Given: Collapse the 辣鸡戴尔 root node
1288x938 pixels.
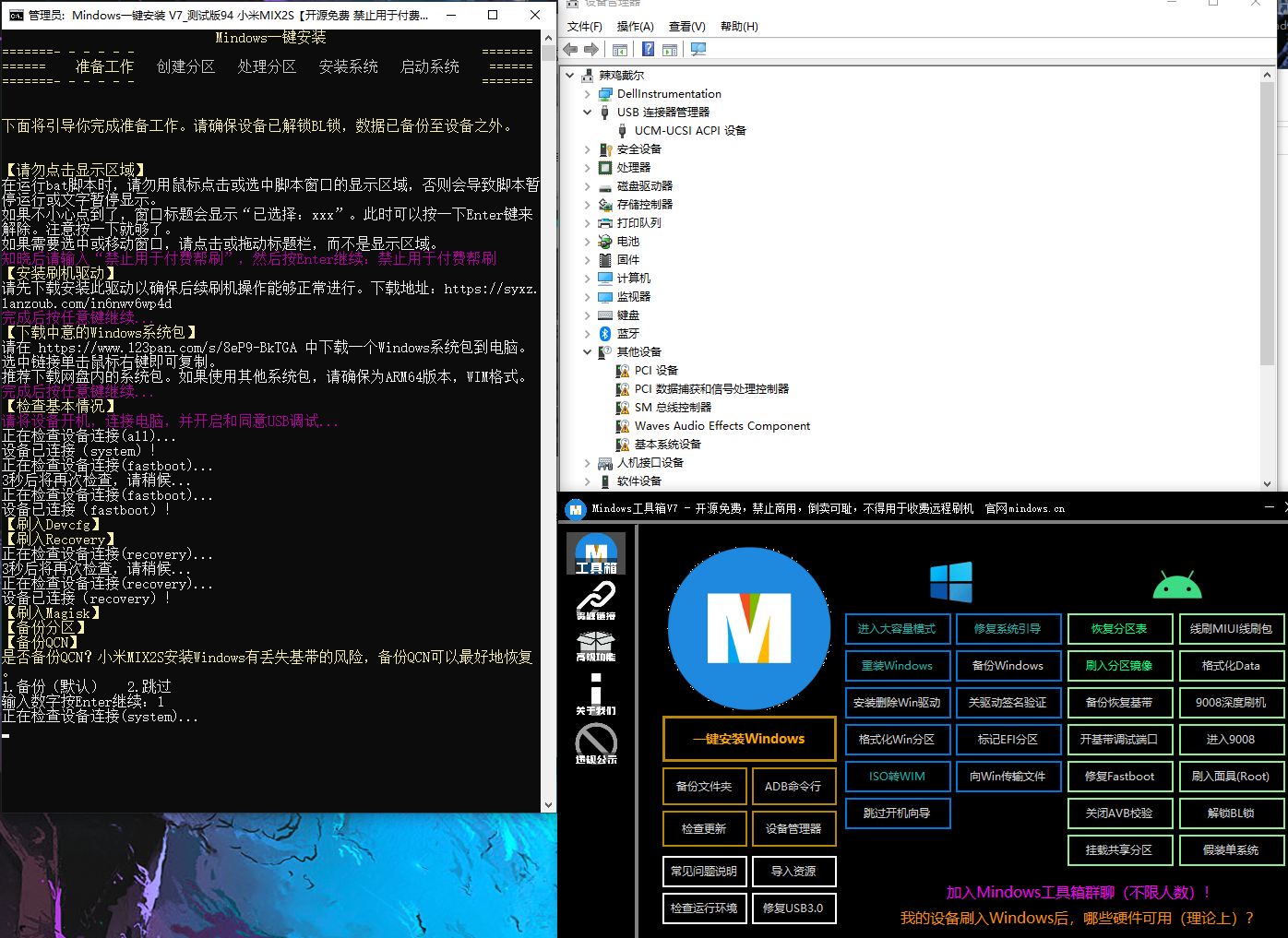Looking at the screenshot, I should [x=570, y=75].
